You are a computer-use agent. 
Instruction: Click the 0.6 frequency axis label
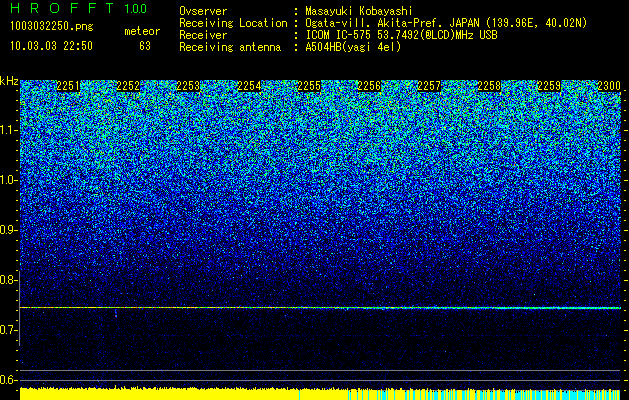(x=8, y=380)
